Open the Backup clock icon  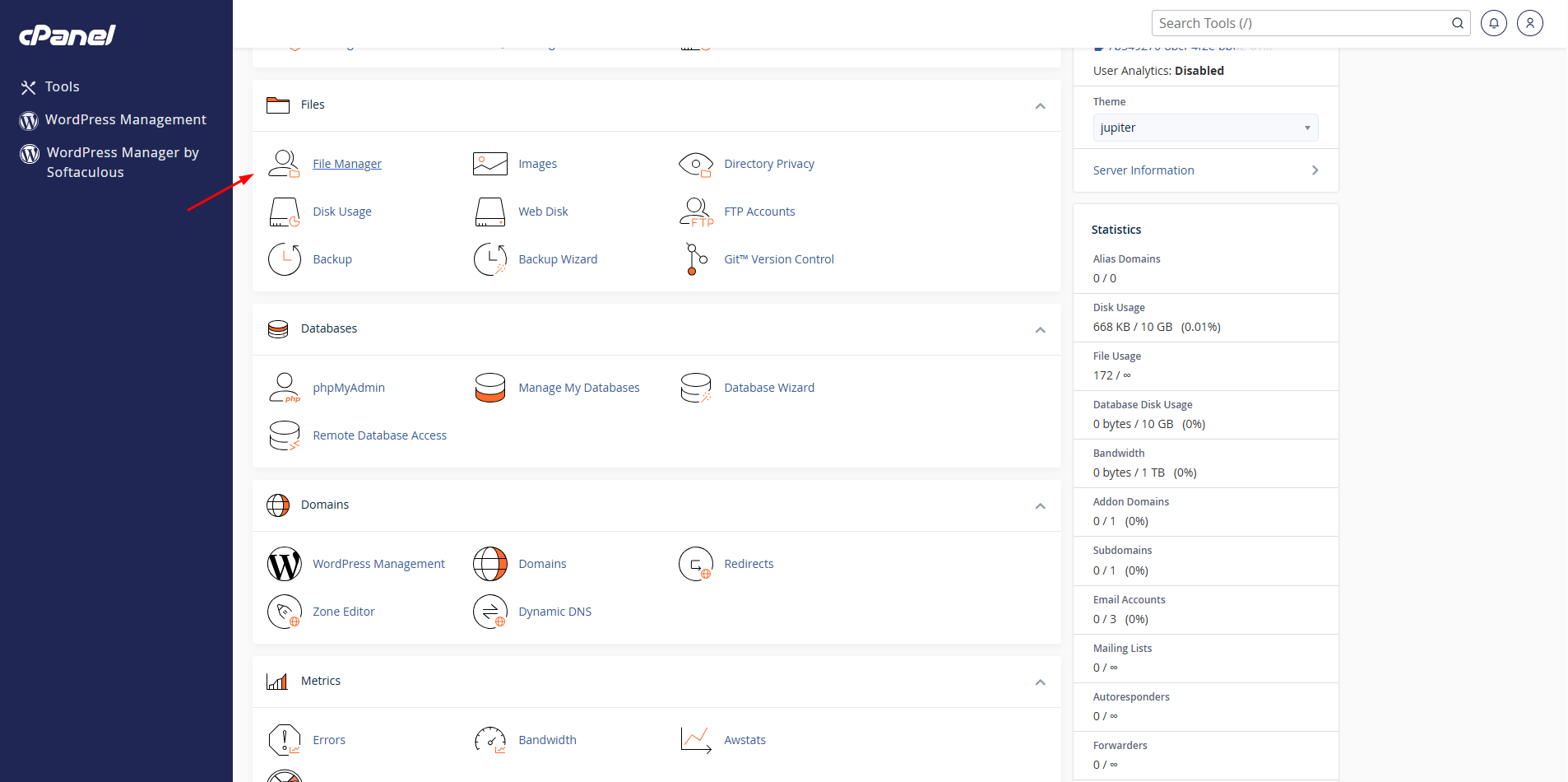(x=284, y=259)
